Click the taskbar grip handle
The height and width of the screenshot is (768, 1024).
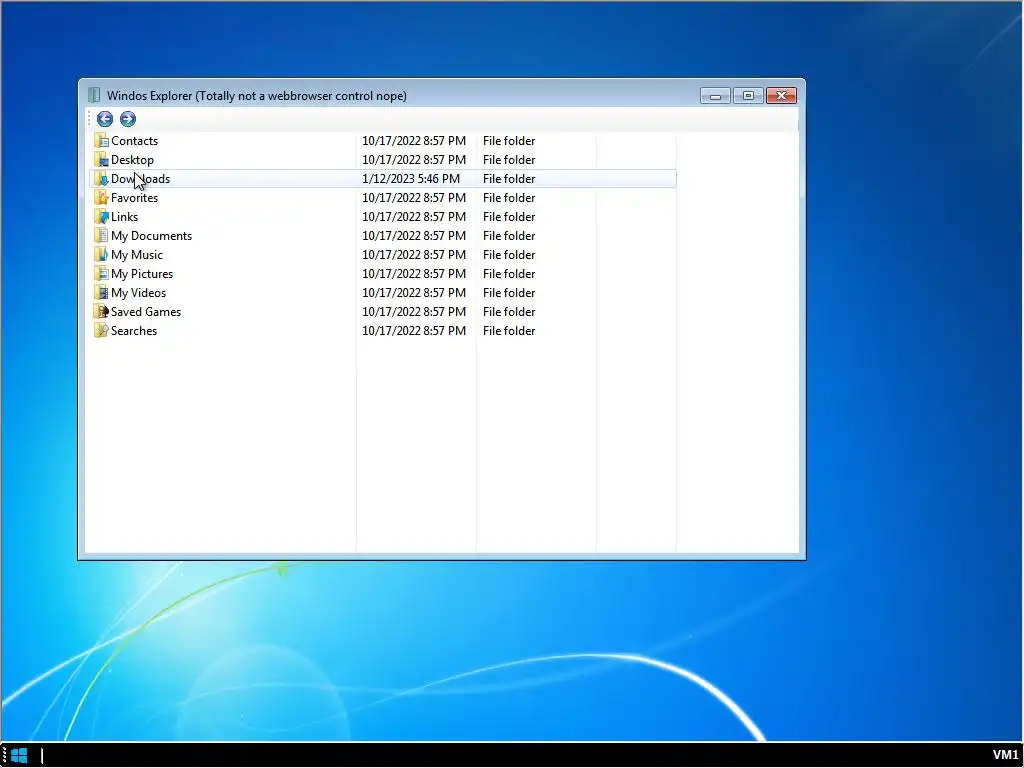click(4, 756)
